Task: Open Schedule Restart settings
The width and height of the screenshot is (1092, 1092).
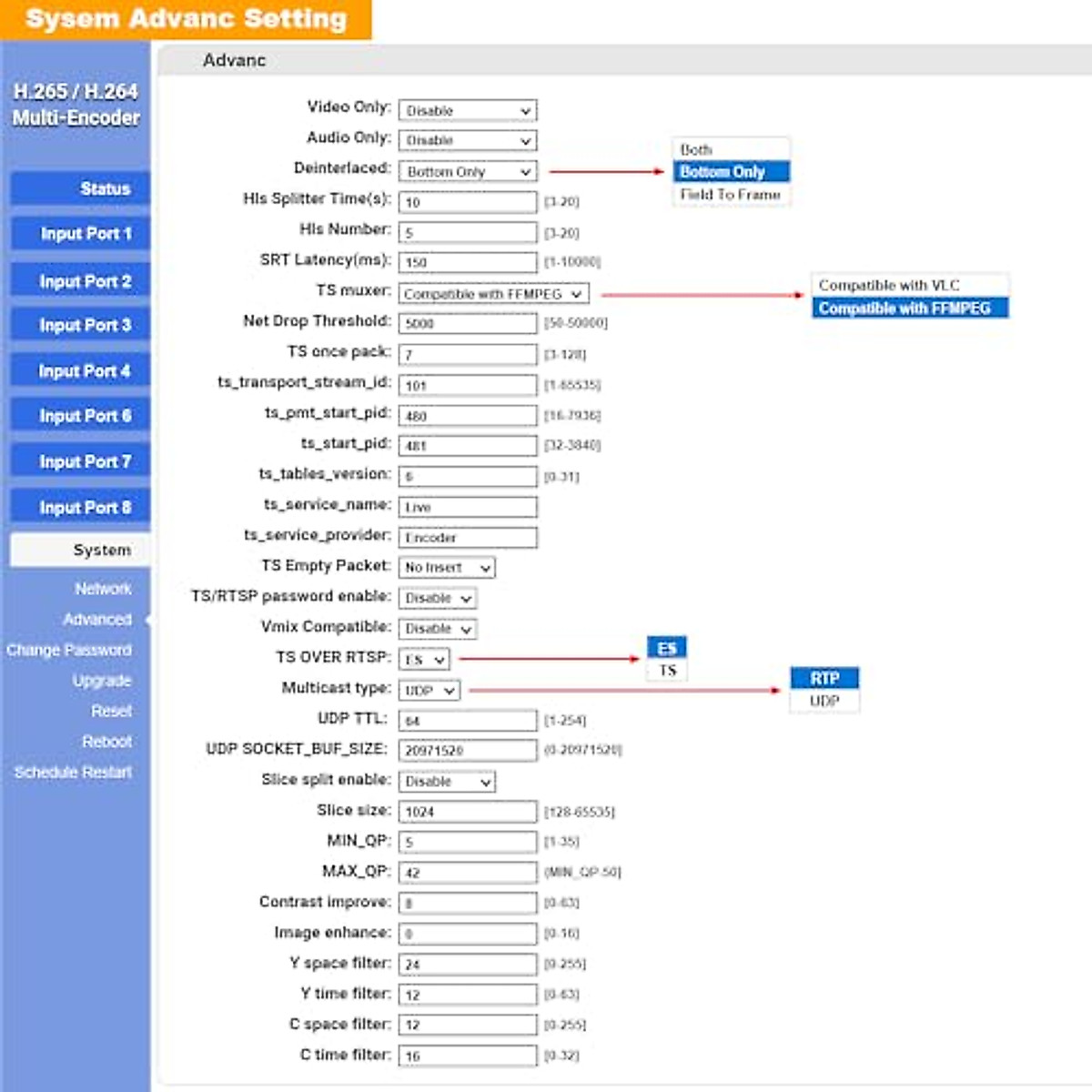Action: coord(73,772)
